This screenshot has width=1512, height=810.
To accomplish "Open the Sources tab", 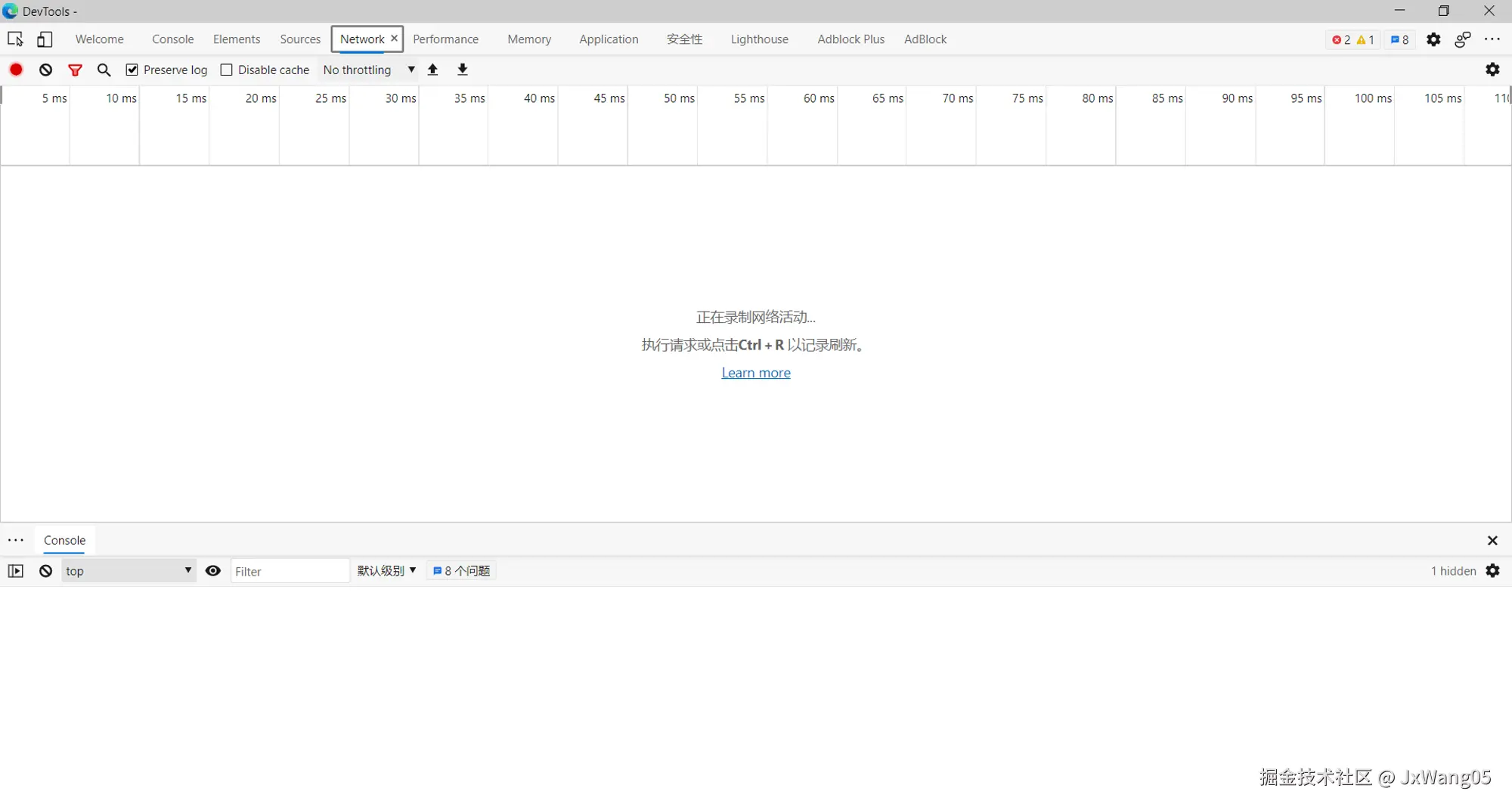I will pyautogui.click(x=300, y=39).
